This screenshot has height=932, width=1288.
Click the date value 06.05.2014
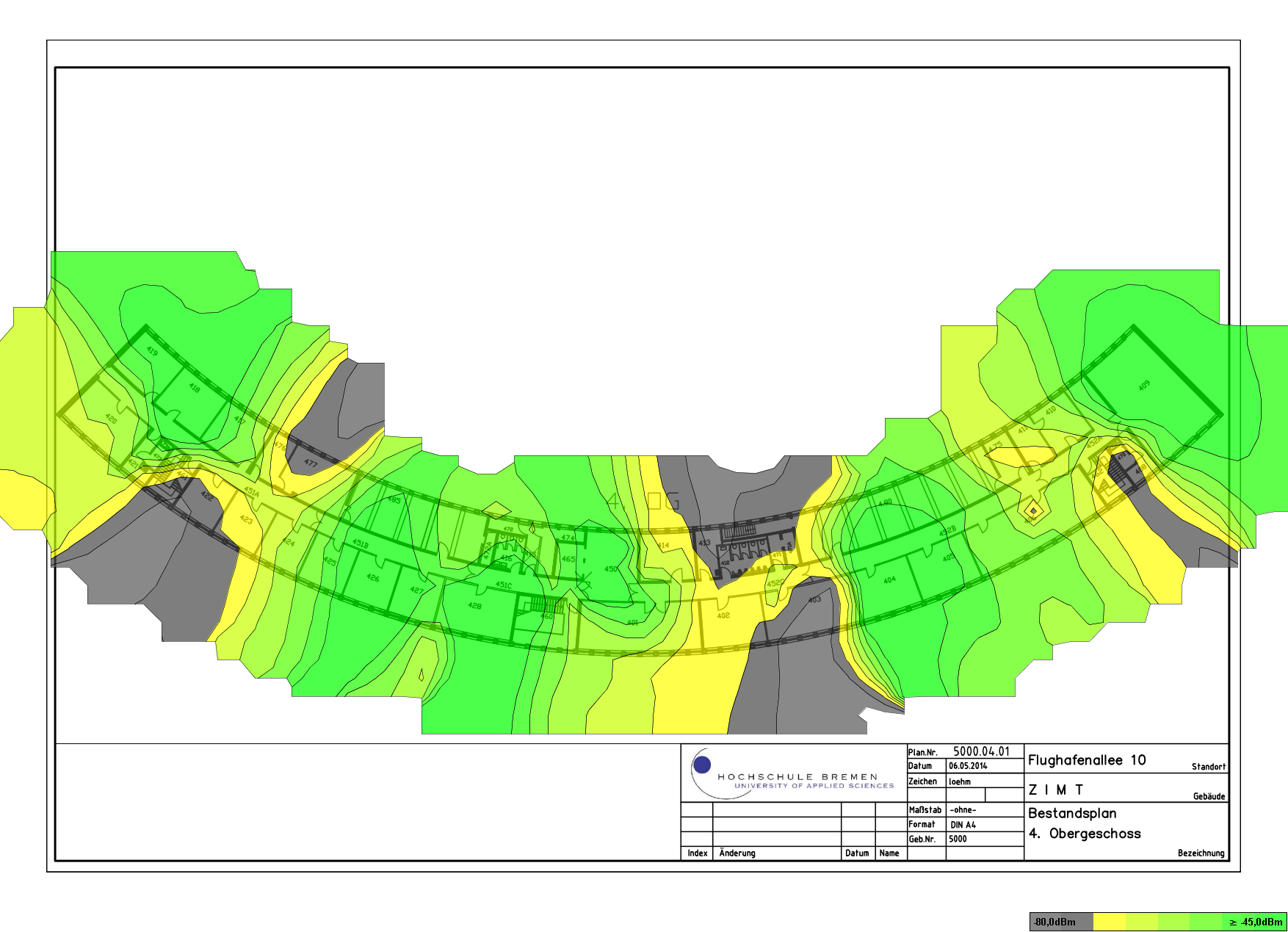968,765
